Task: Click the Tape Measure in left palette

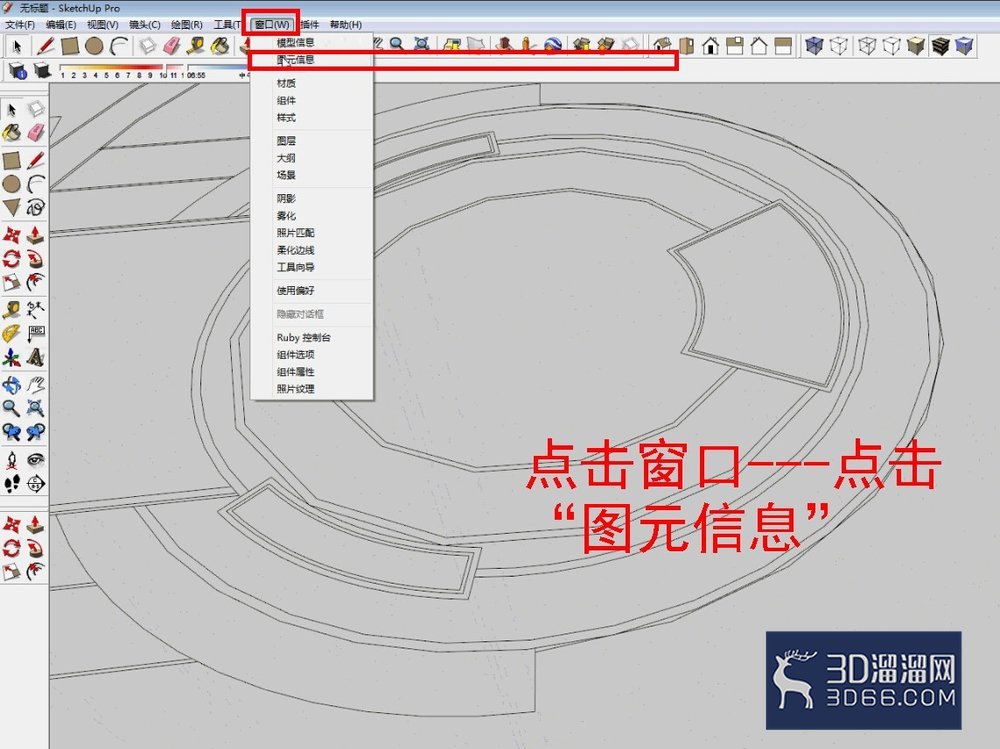Action: point(11,309)
